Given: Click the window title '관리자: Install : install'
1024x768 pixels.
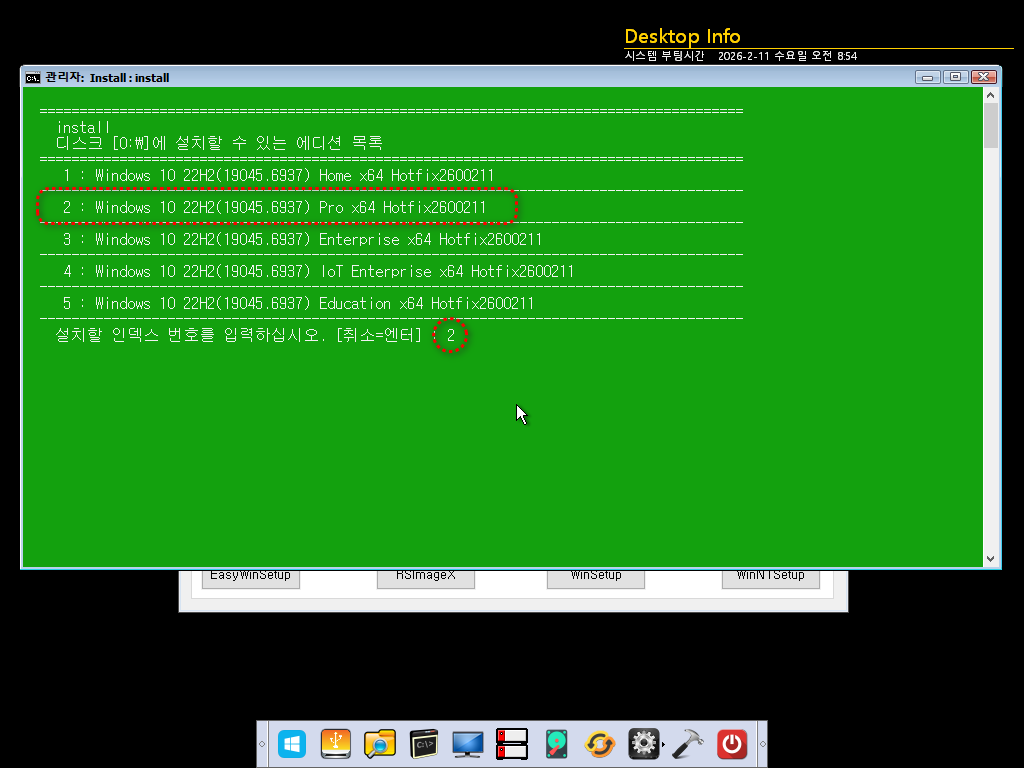Looking at the screenshot, I should click(x=107, y=78).
